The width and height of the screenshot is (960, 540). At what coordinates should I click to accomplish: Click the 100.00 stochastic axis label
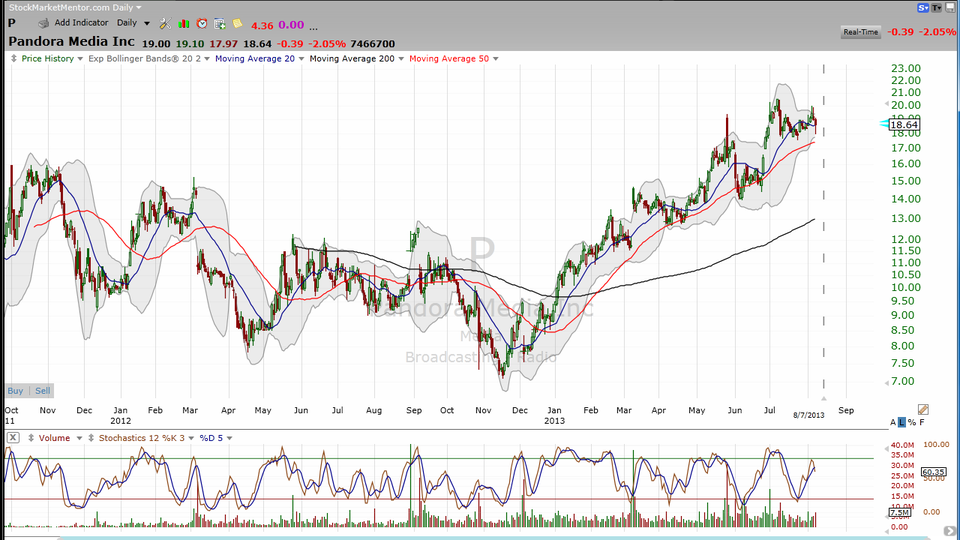(936, 444)
